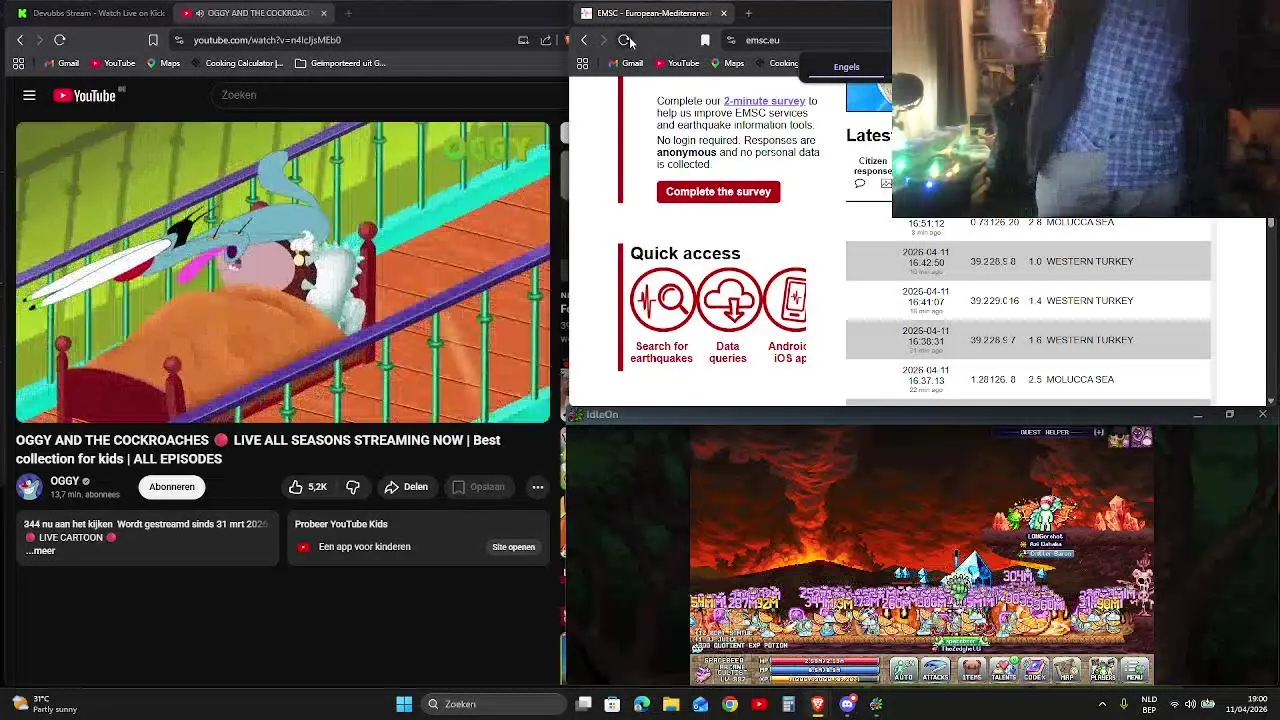The width and height of the screenshot is (1280, 720).
Task: Open Geïmporteerd bookmarks folder
Action: tap(341, 63)
